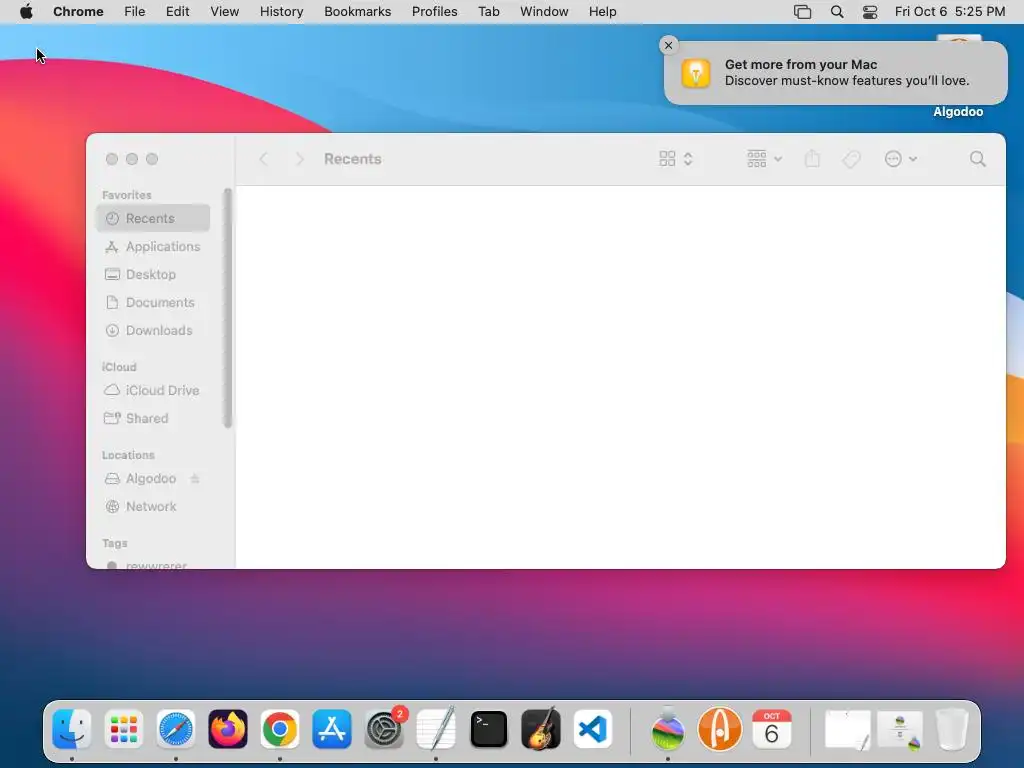Image resolution: width=1024 pixels, height=768 pixels.
Task: Open System Preferences from the Dock
Action: click(x=384, y=729)
